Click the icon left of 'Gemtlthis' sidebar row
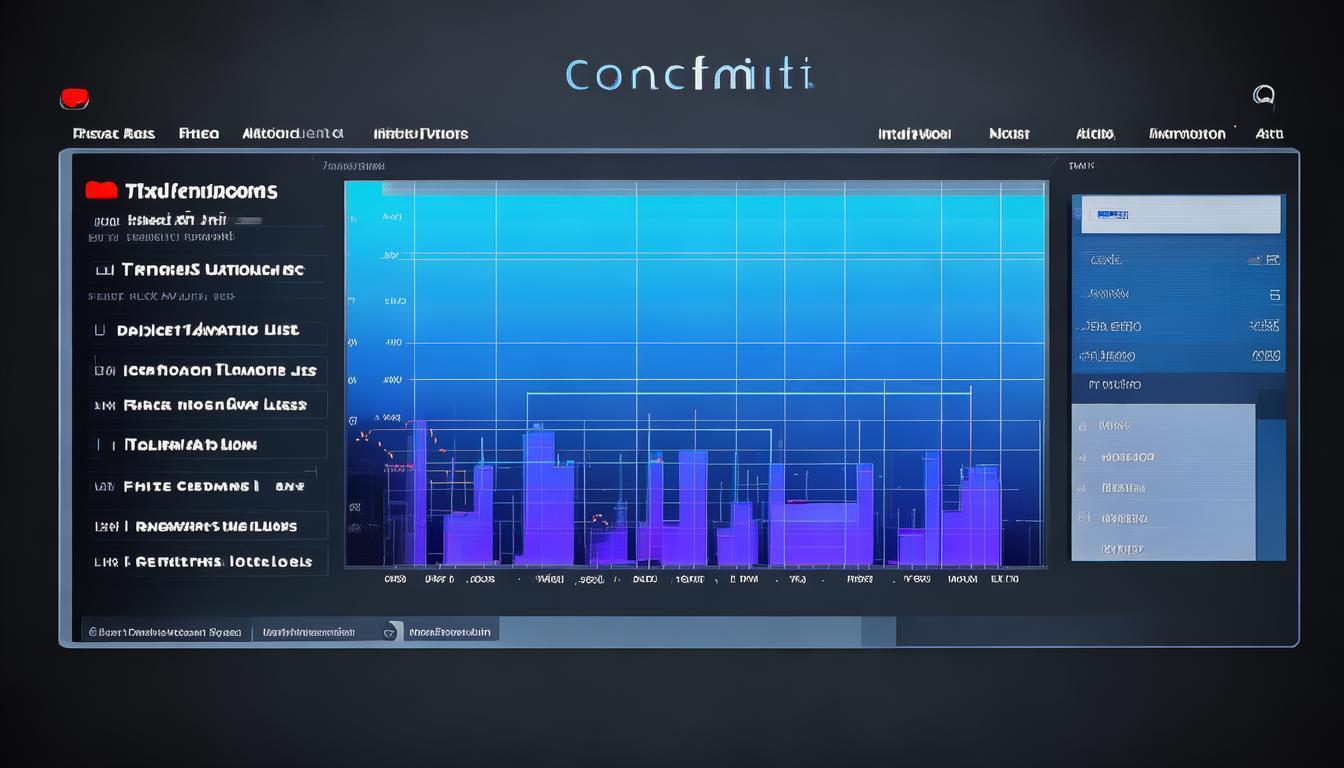Viewport: 1344px width, 768px height. [103, 562]
